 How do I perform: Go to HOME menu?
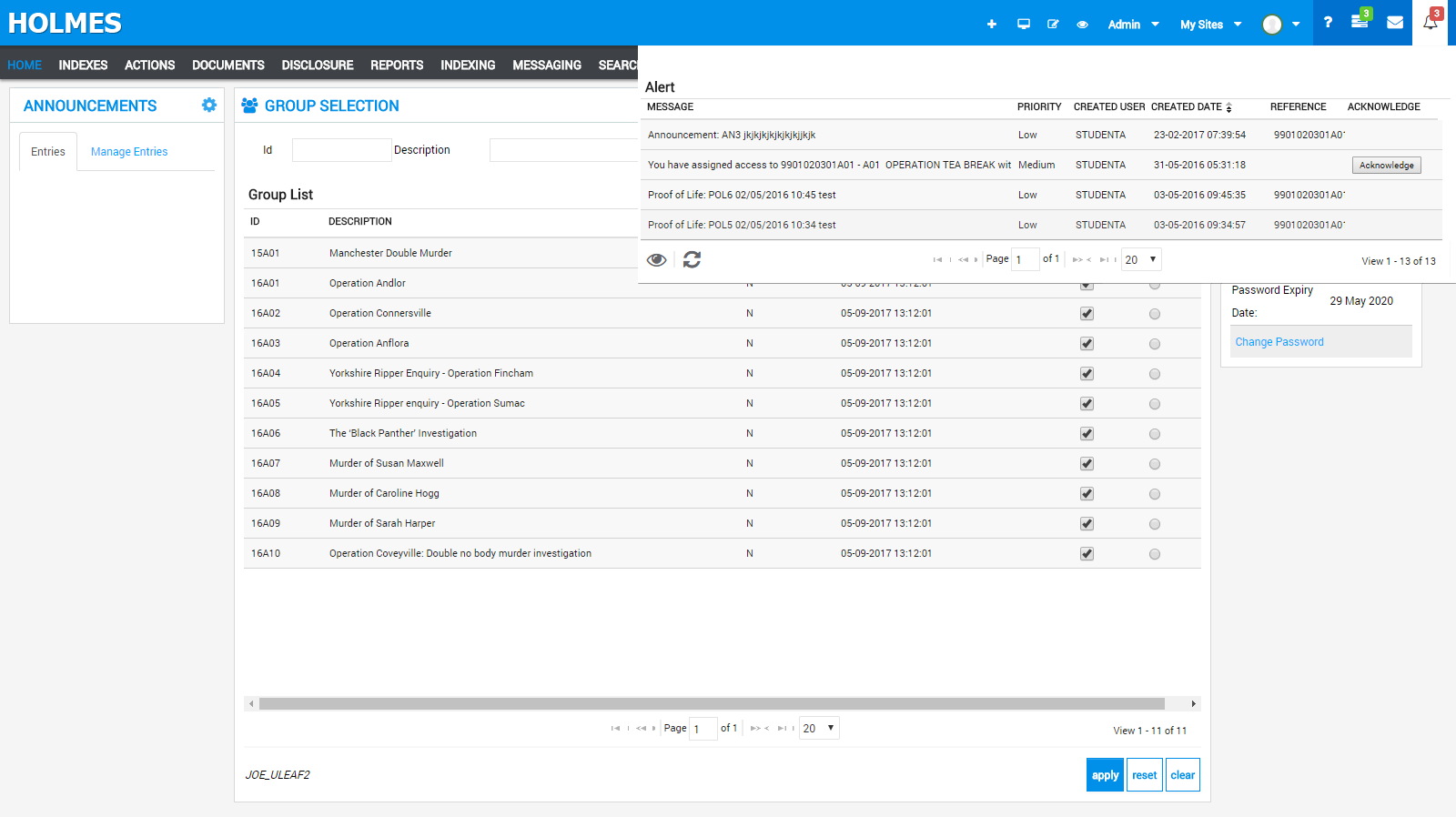coord(25,65)
